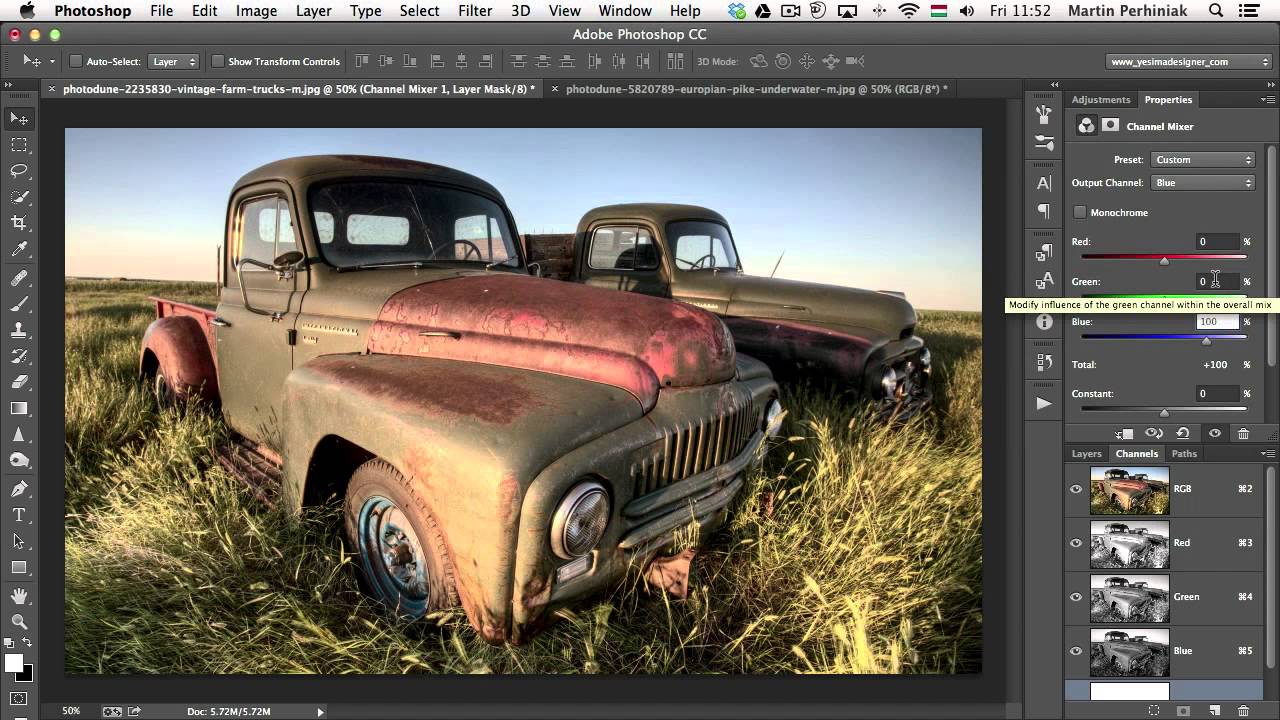Open the status bar arrow menu
Viewport: 1280px width, 720px height.
point(320,711)
